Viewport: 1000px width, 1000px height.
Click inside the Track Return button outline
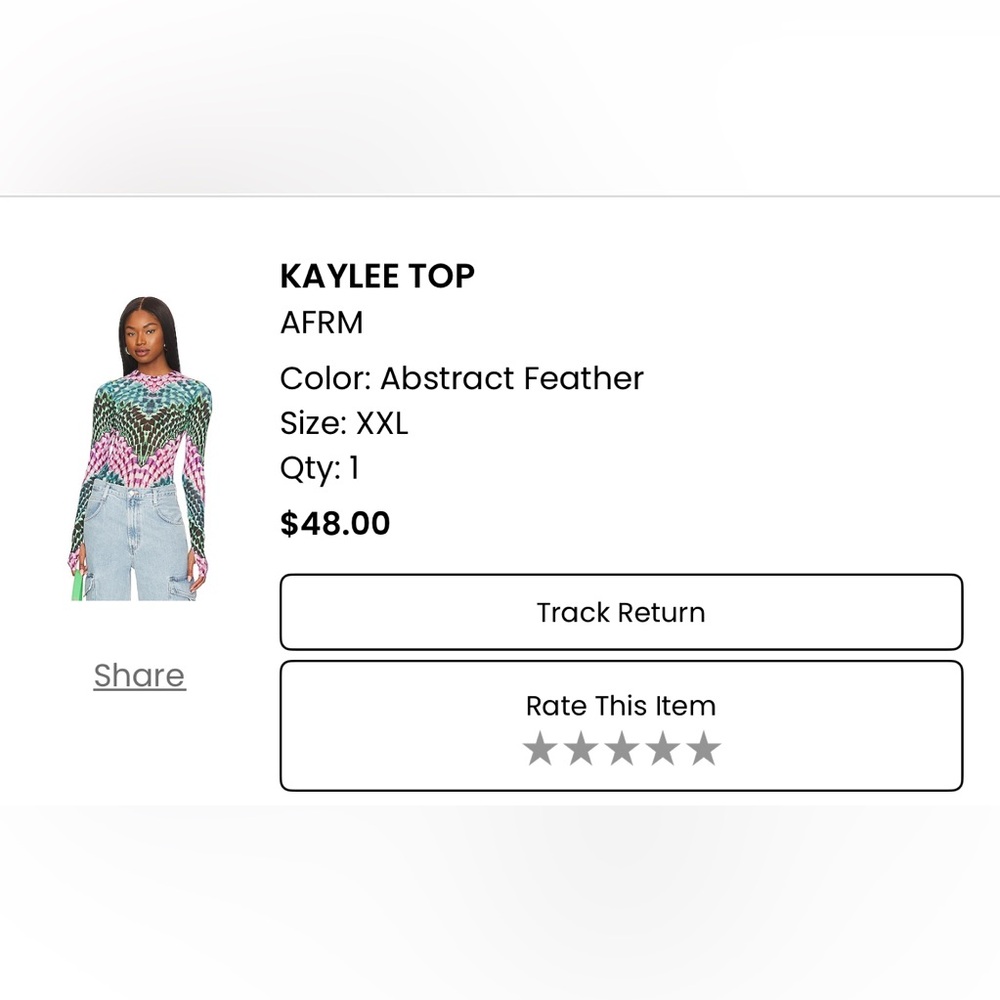click(621, 612)
